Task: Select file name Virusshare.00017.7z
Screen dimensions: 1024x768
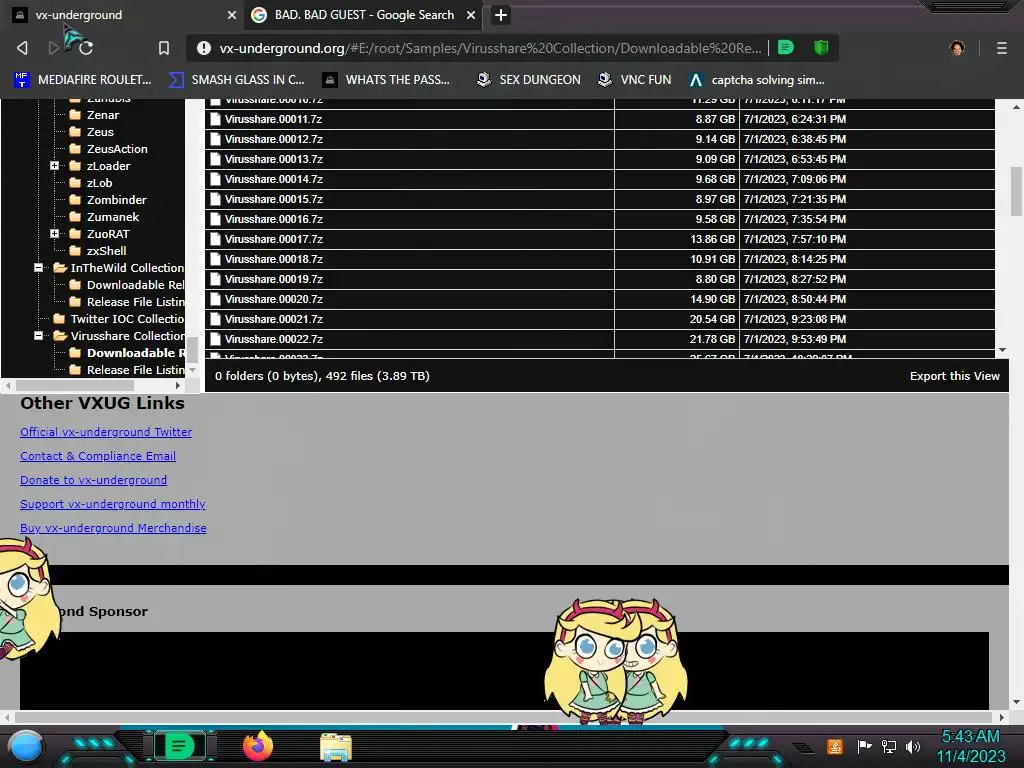Action: click(274, 239)
